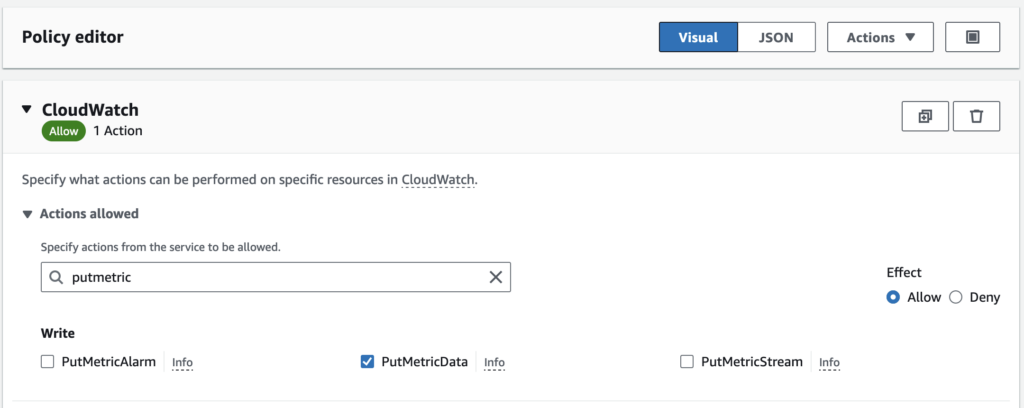Select the Deny effect radio button
Image resolution: width=1024 pixels, height=408 pixels.
pos(955,297)
